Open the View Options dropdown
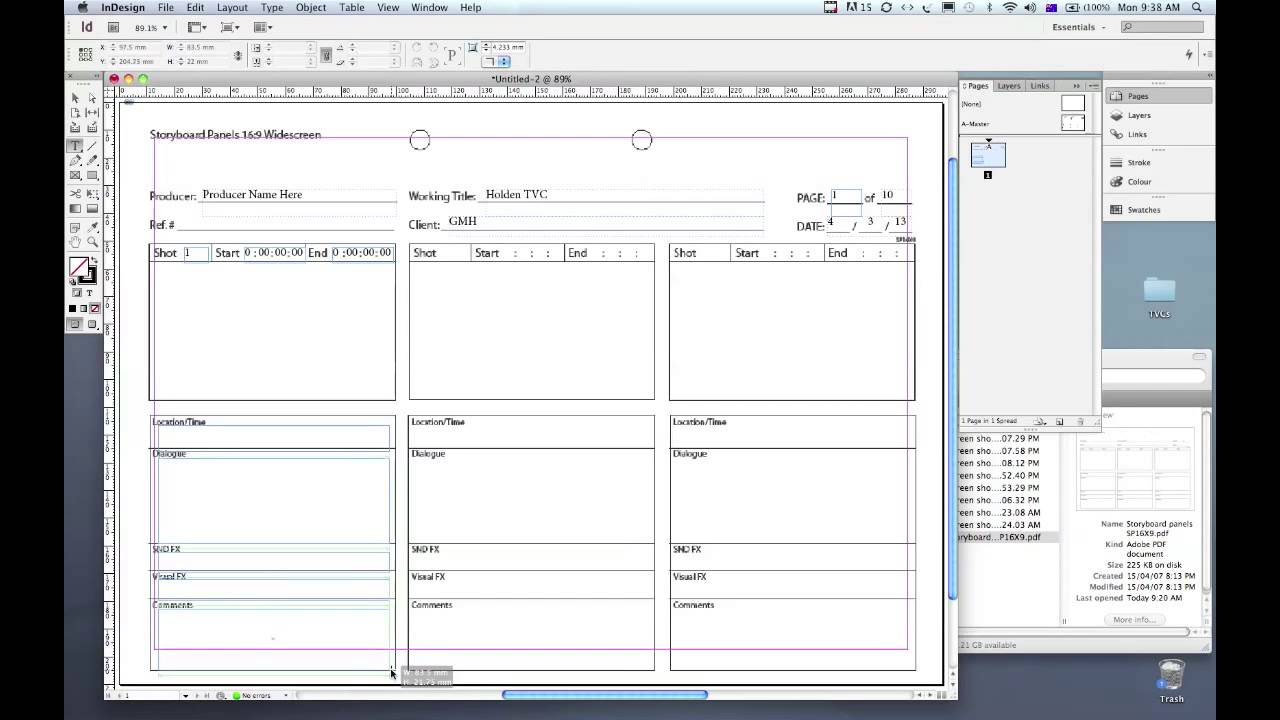 coord(197,28)
